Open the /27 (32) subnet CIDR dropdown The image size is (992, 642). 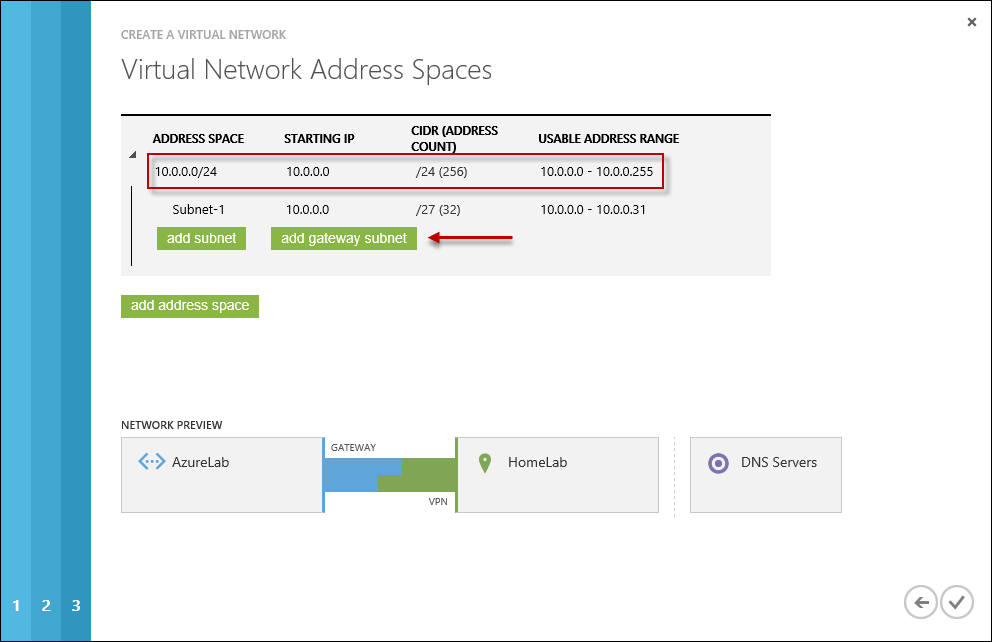click(x=438, y=210)
